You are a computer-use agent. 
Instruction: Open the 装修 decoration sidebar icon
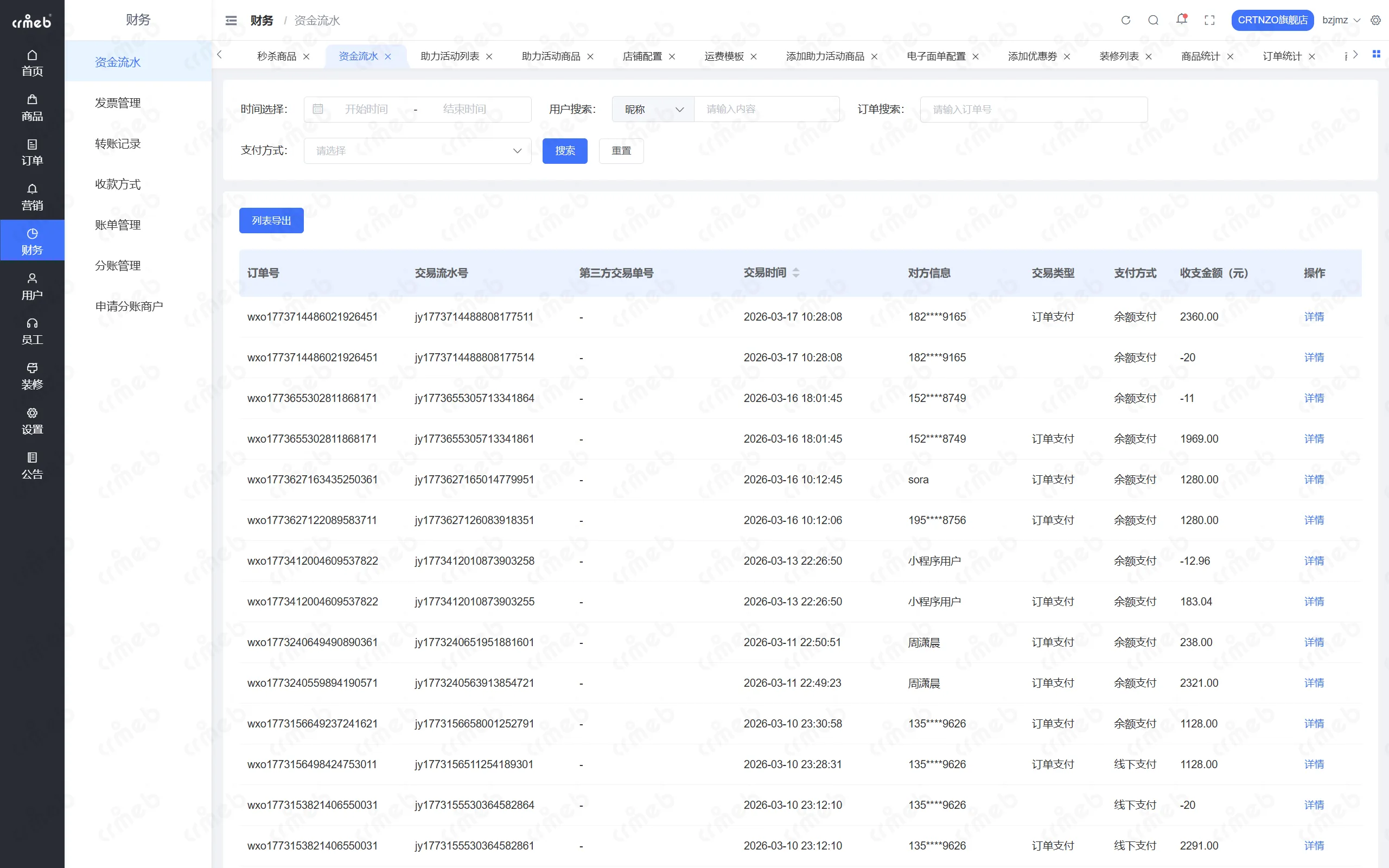(32, 376)
